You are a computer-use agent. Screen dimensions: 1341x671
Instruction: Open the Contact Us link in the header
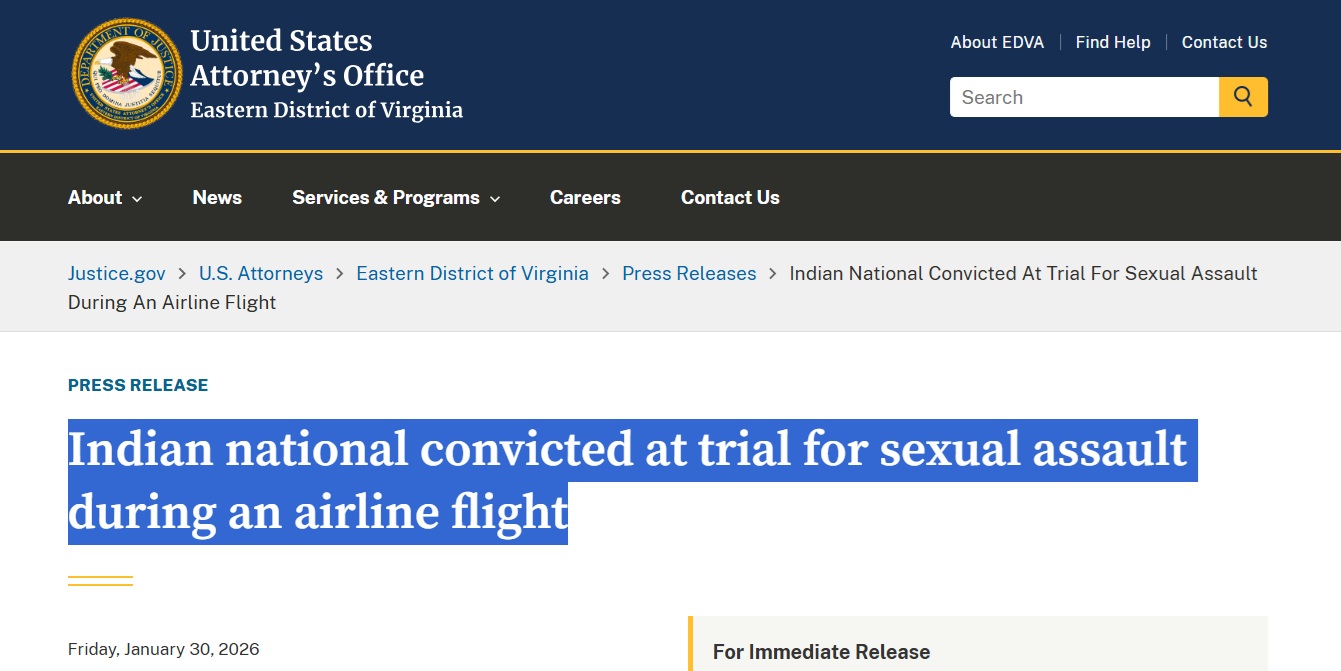pos(1224,42)
